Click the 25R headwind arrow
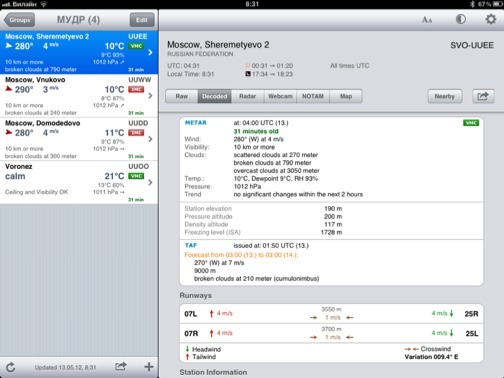Image resolution: width=504 pixels, height=378 pixels. (452, 313)
